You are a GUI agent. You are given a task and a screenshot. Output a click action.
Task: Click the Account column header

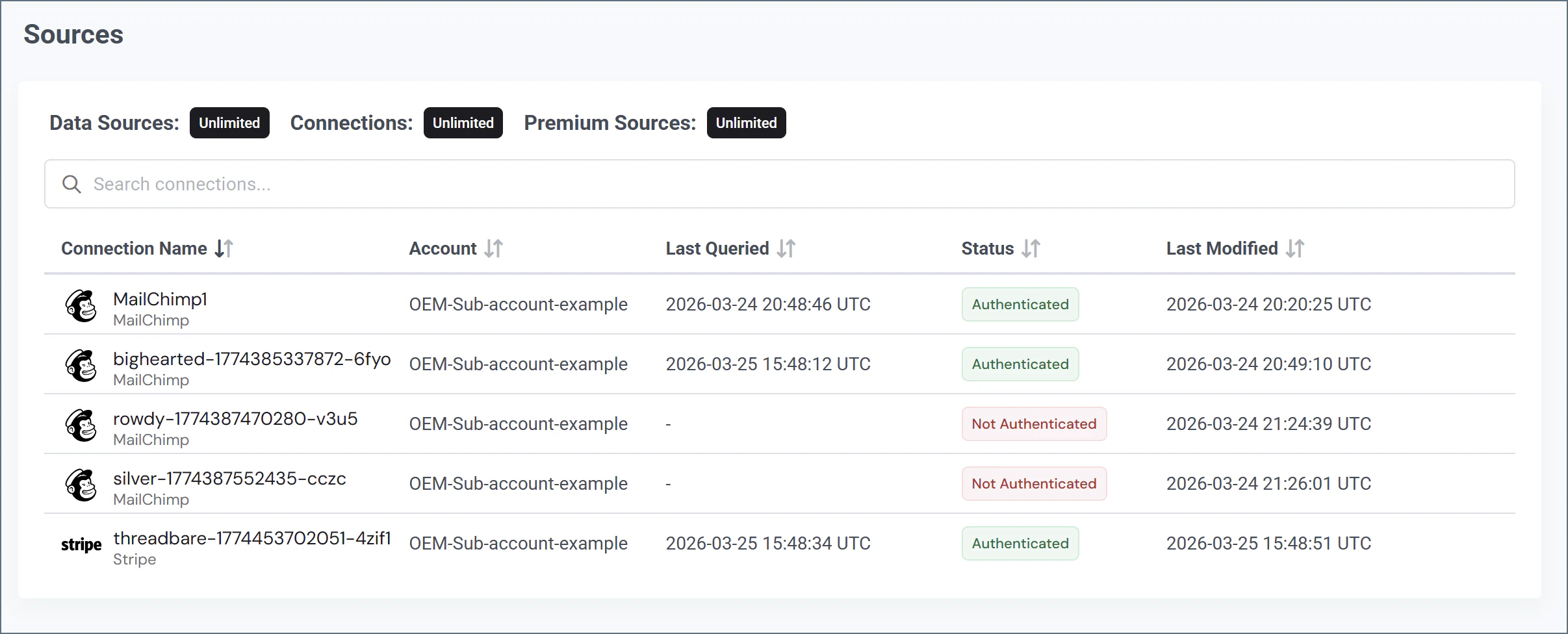[x=443, y=248]
